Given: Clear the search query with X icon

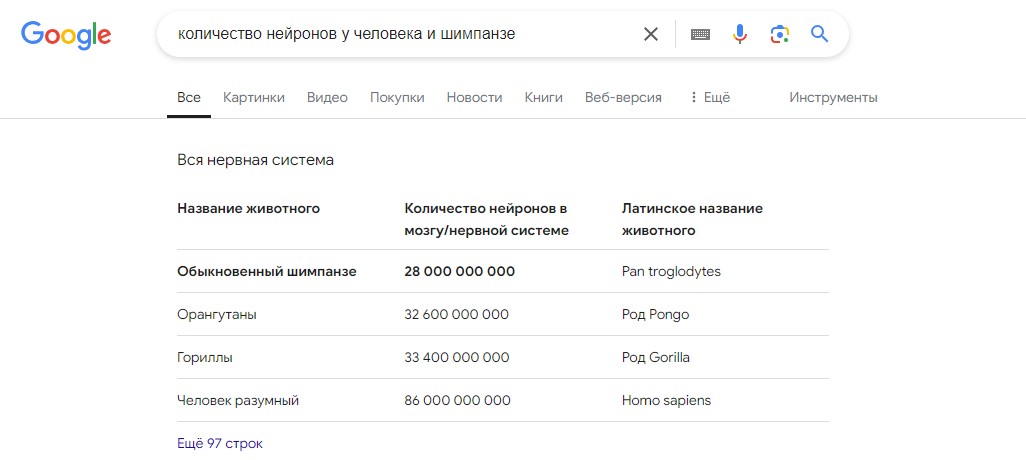Looking at the screenshot, I should click(x=650, y=34).
